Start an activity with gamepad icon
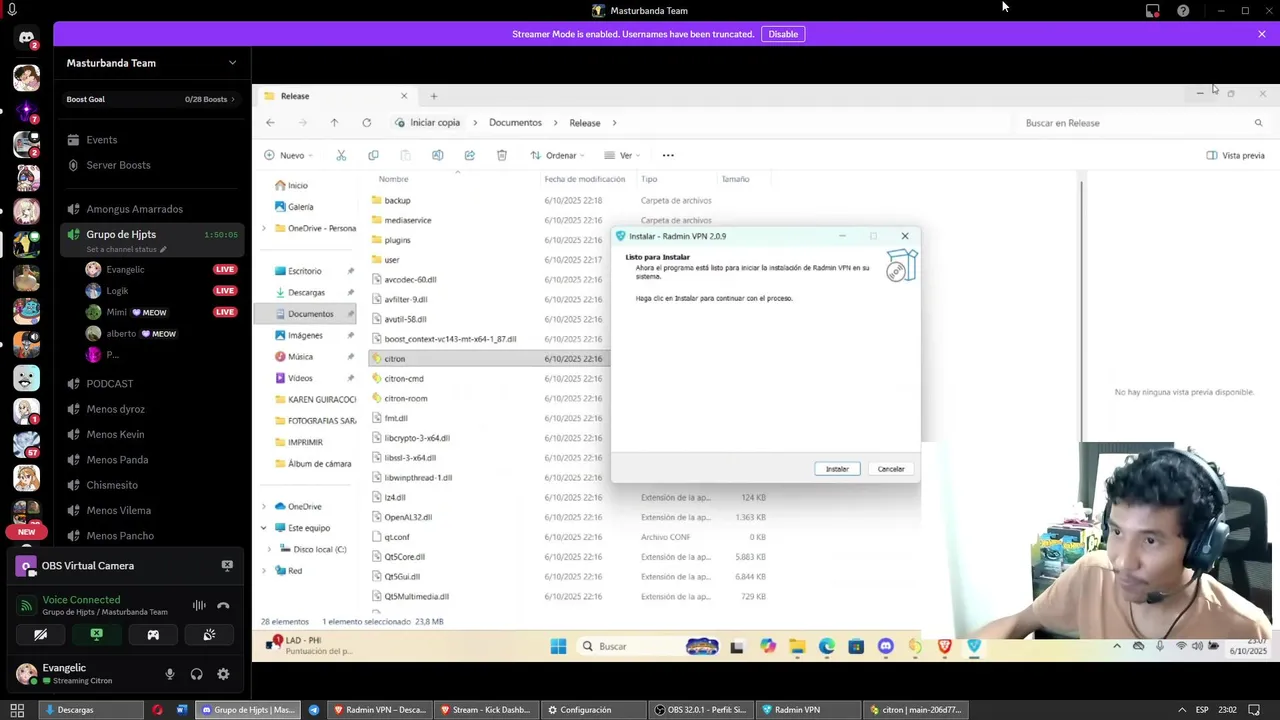Viewport: 1280px width, 720px height. tap(153, 635)
